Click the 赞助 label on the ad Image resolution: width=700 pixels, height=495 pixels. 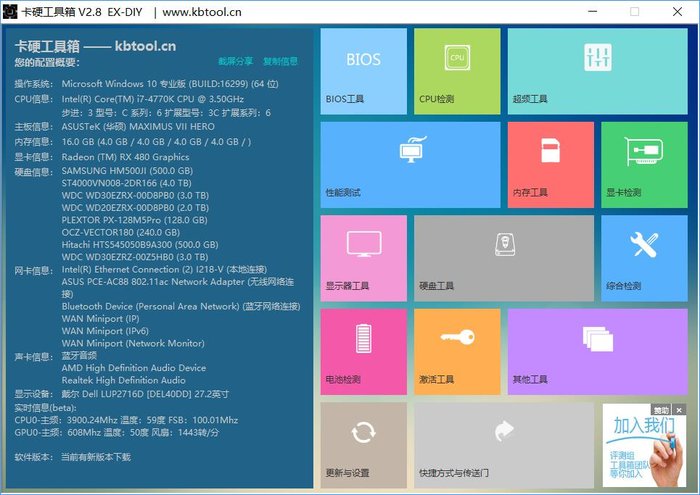click(661, 410)
